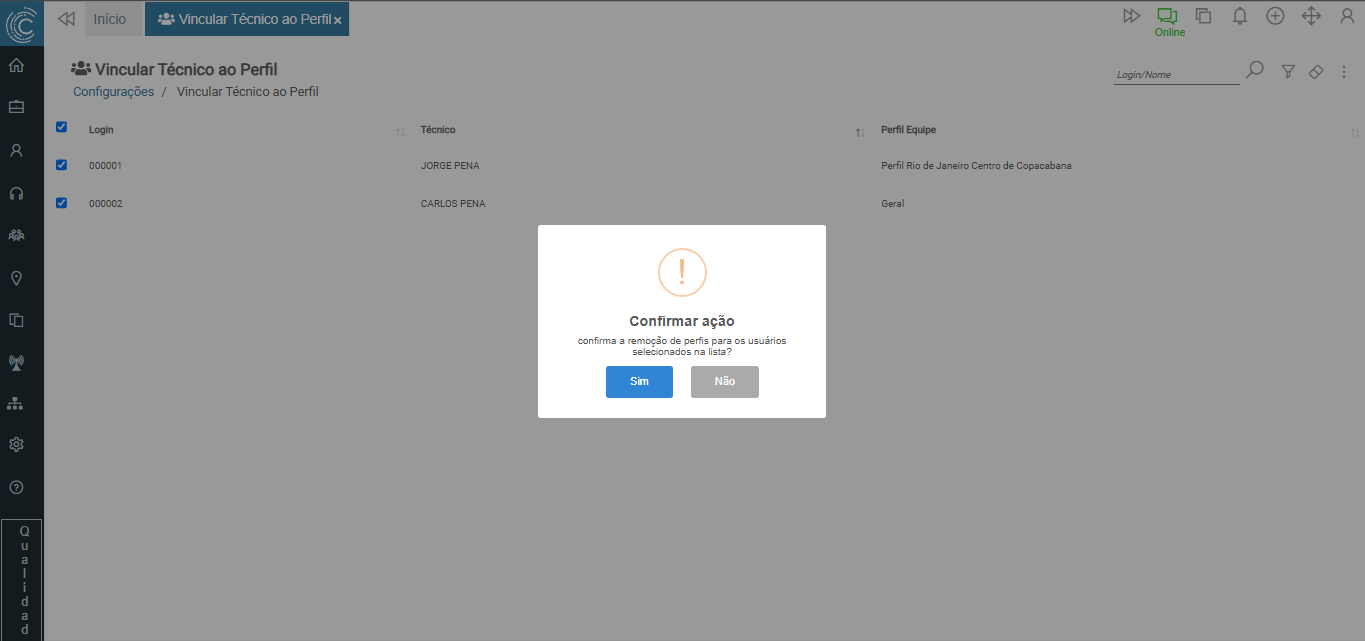
Task: Sort by the Perfil Equipe column arrows
Action: pyautogui.click(x=1355, y=132)
